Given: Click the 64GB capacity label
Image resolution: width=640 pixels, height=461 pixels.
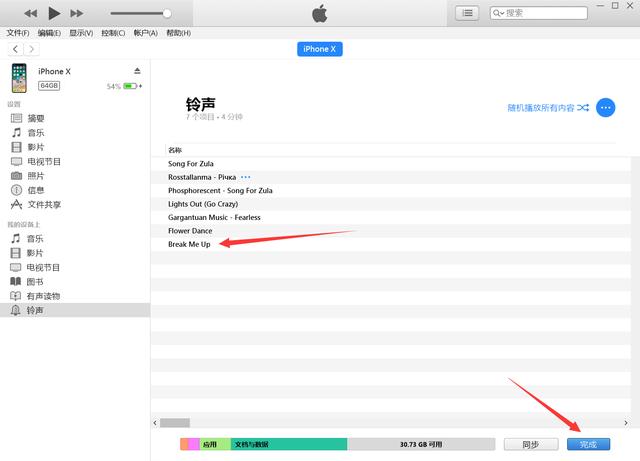Looking at the screenshot, I should [49, 86].
